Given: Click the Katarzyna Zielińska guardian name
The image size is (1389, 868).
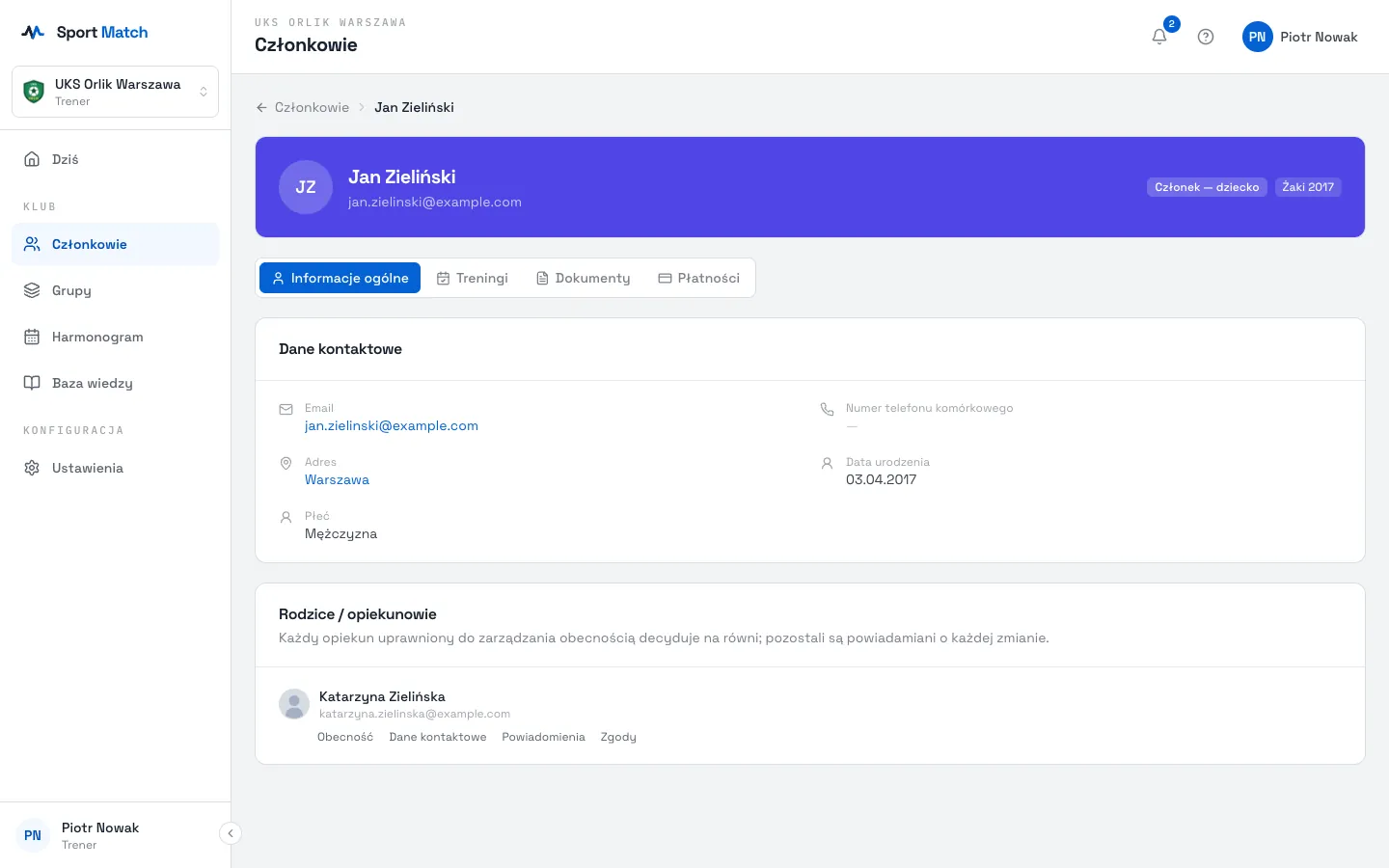Looking at the screenshot, I should [382, 696].
